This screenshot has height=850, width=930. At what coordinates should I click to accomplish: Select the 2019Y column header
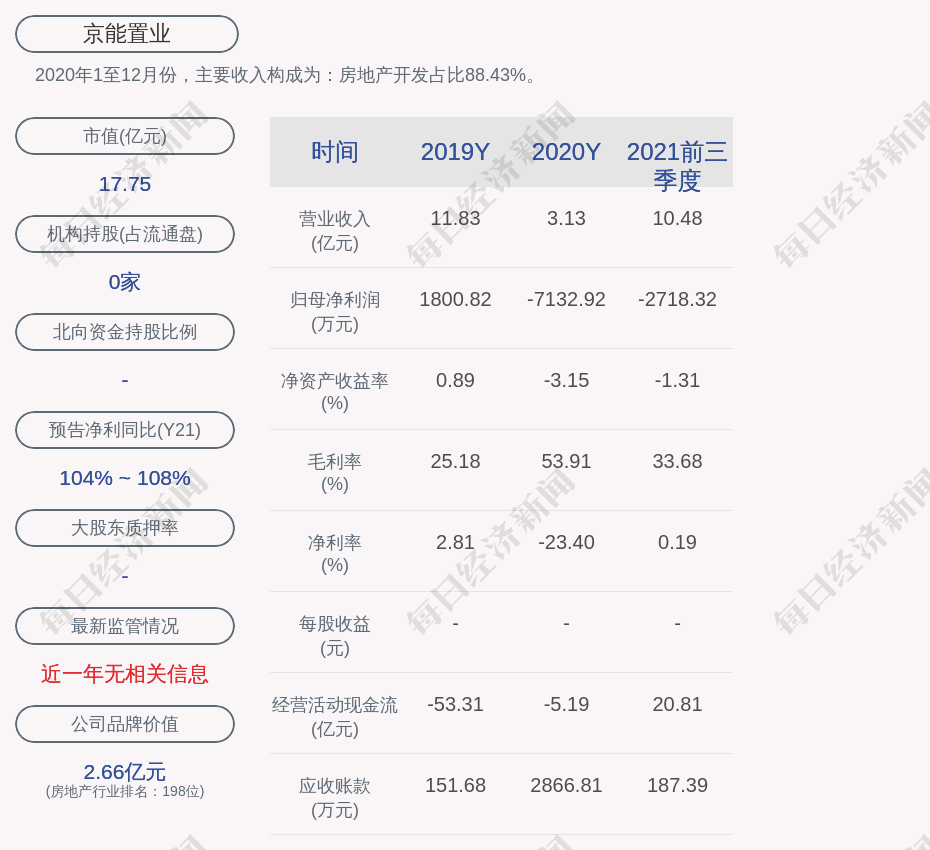(x=455, y=152)
